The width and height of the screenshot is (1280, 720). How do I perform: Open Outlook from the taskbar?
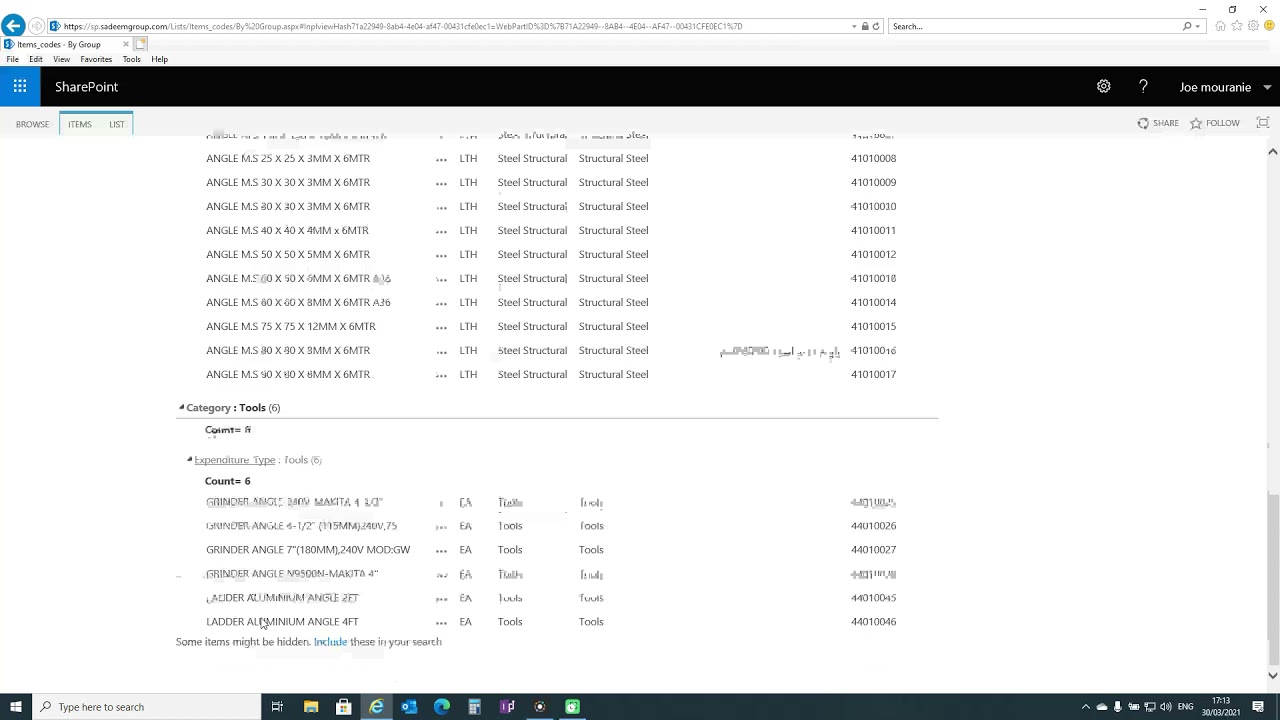(409, 707)
